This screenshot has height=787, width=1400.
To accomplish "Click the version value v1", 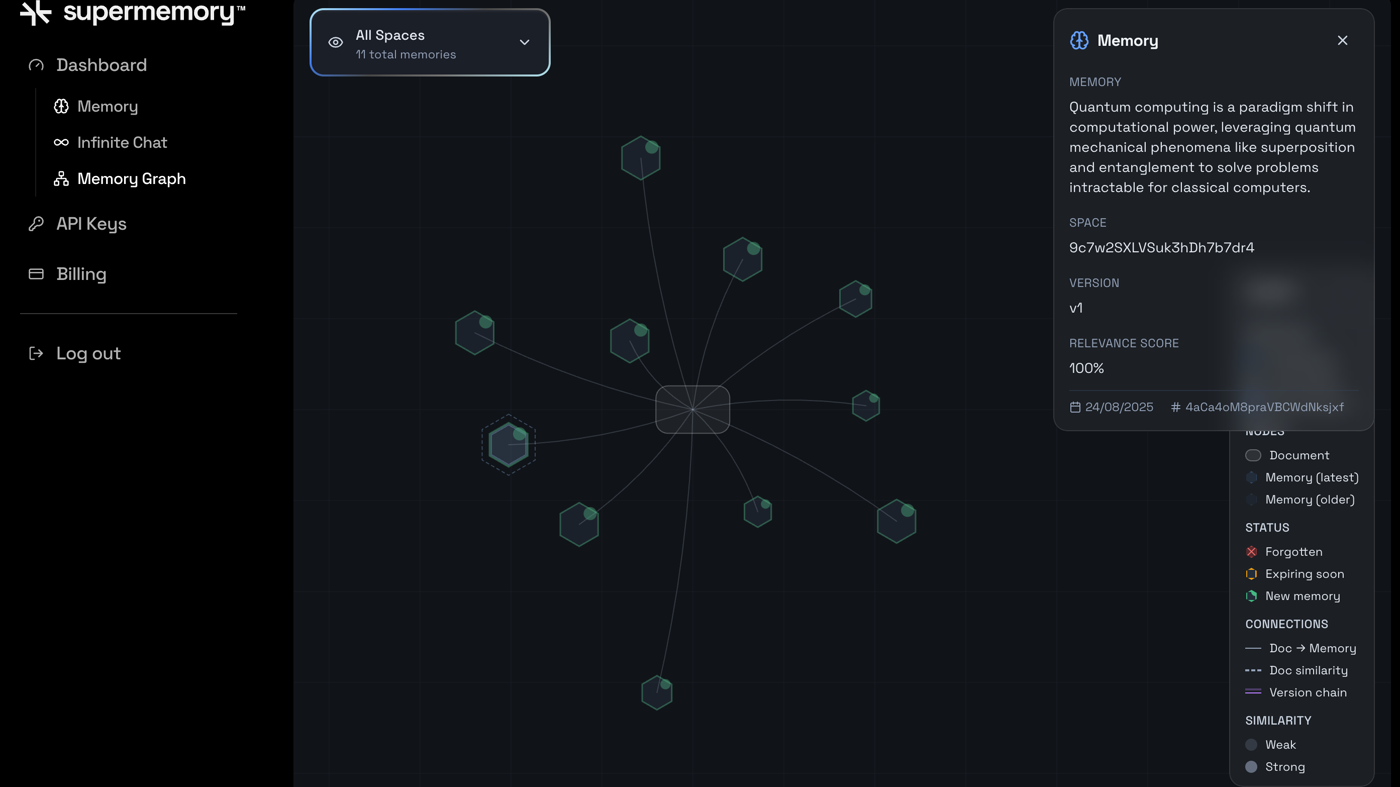I will 1076,308.
